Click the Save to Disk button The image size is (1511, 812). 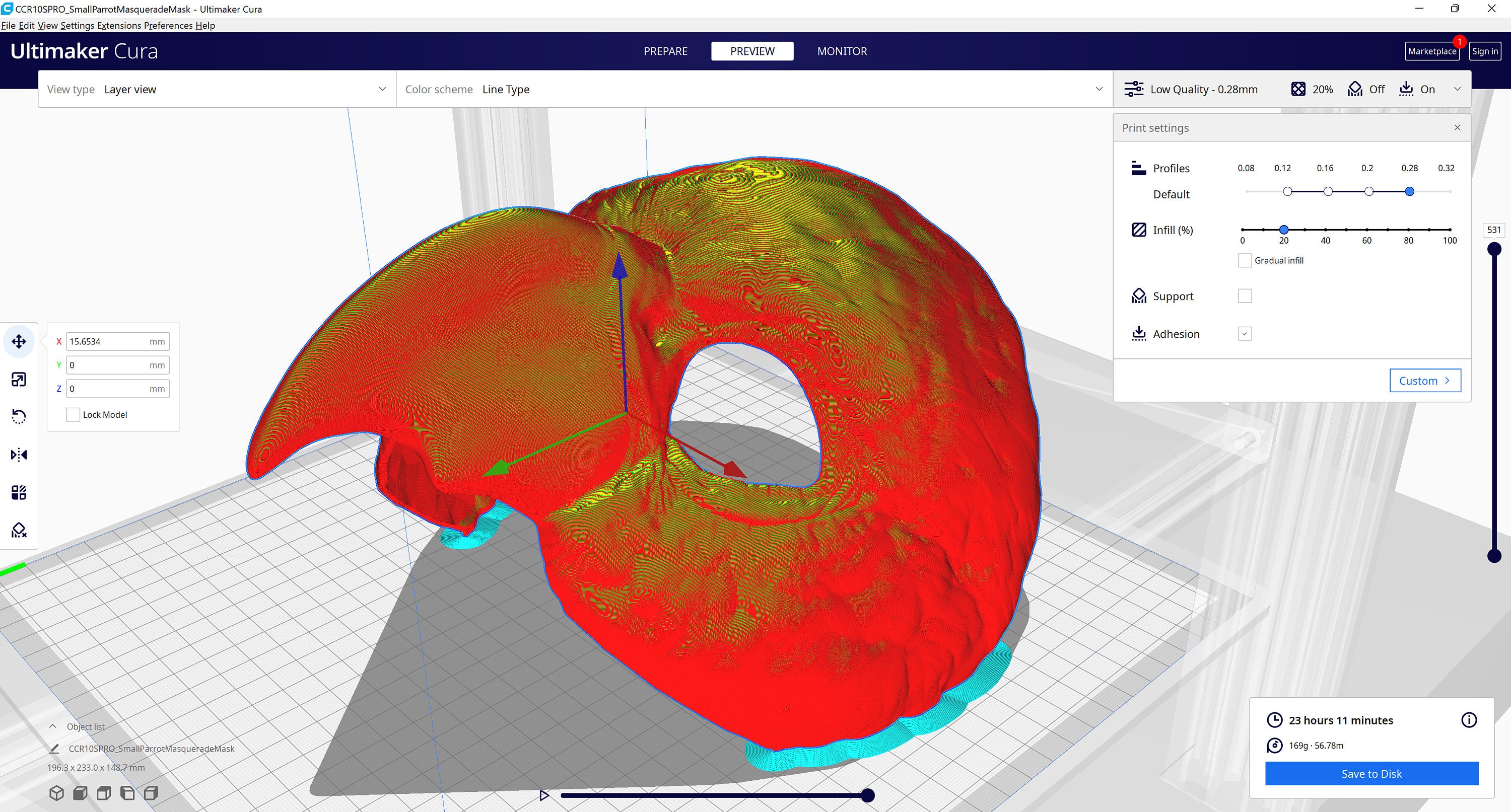(x=1371, y=773)
